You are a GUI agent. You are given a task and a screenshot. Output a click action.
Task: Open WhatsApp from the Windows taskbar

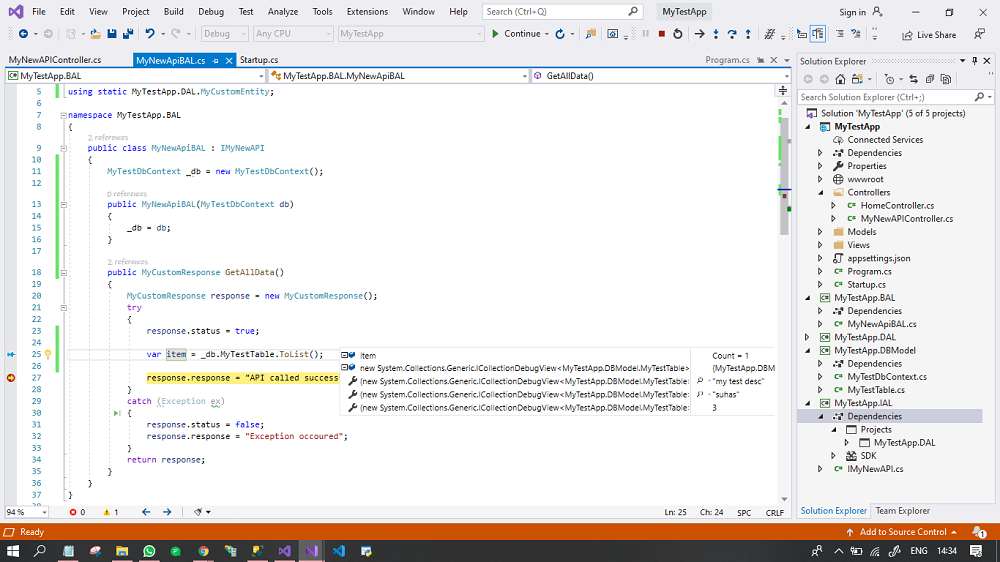[149, 551]
